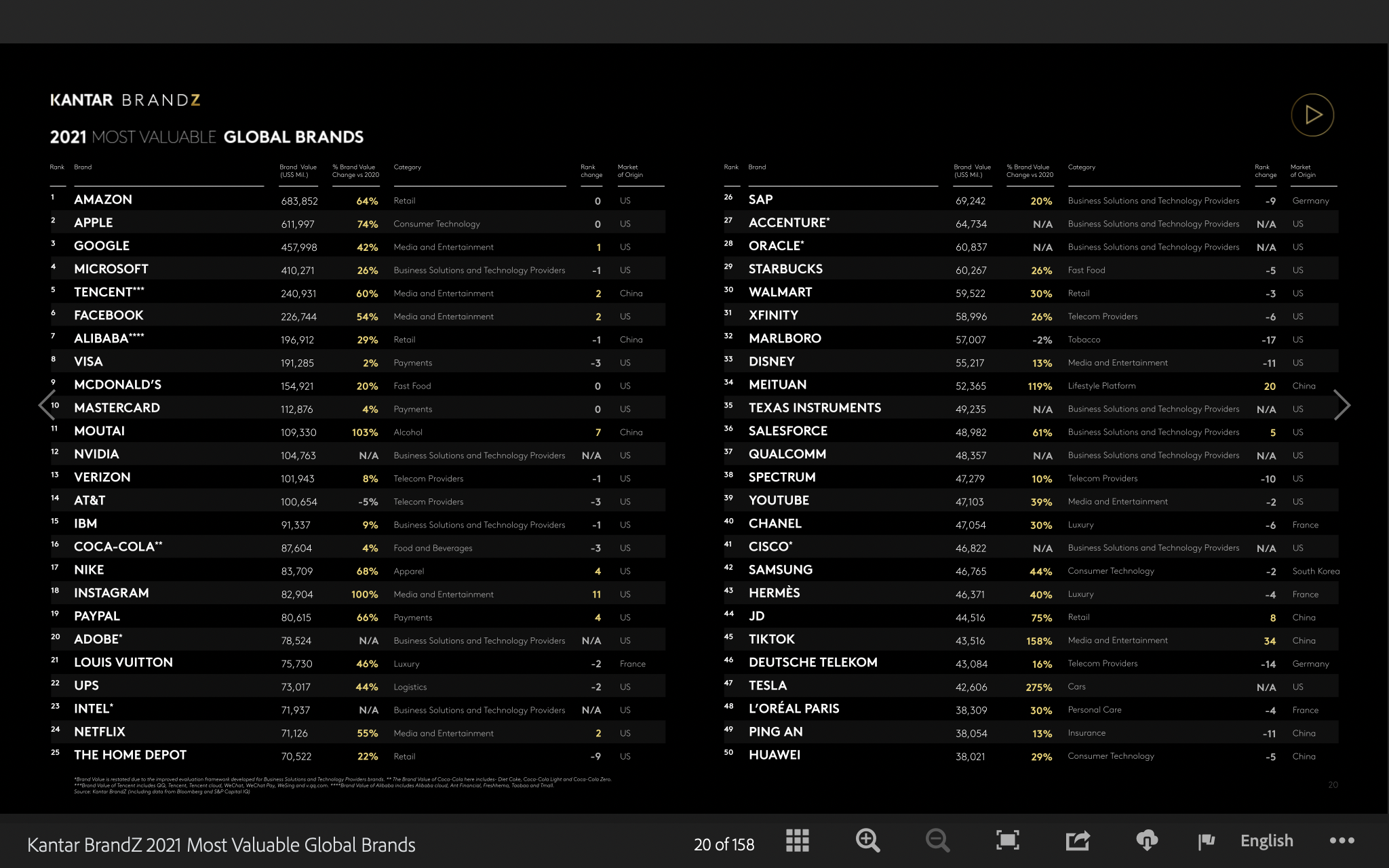Click the APPLE brand name

94,222
